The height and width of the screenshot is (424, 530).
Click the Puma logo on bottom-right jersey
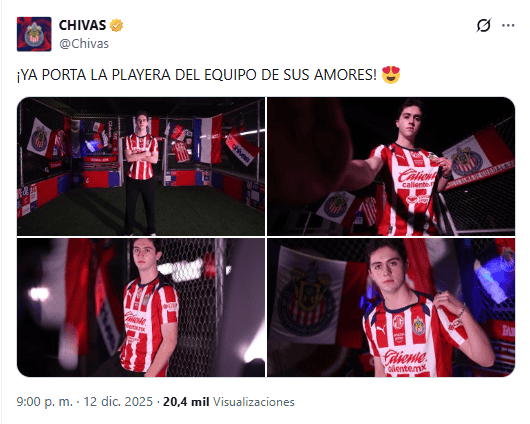[x=381, y=329]
